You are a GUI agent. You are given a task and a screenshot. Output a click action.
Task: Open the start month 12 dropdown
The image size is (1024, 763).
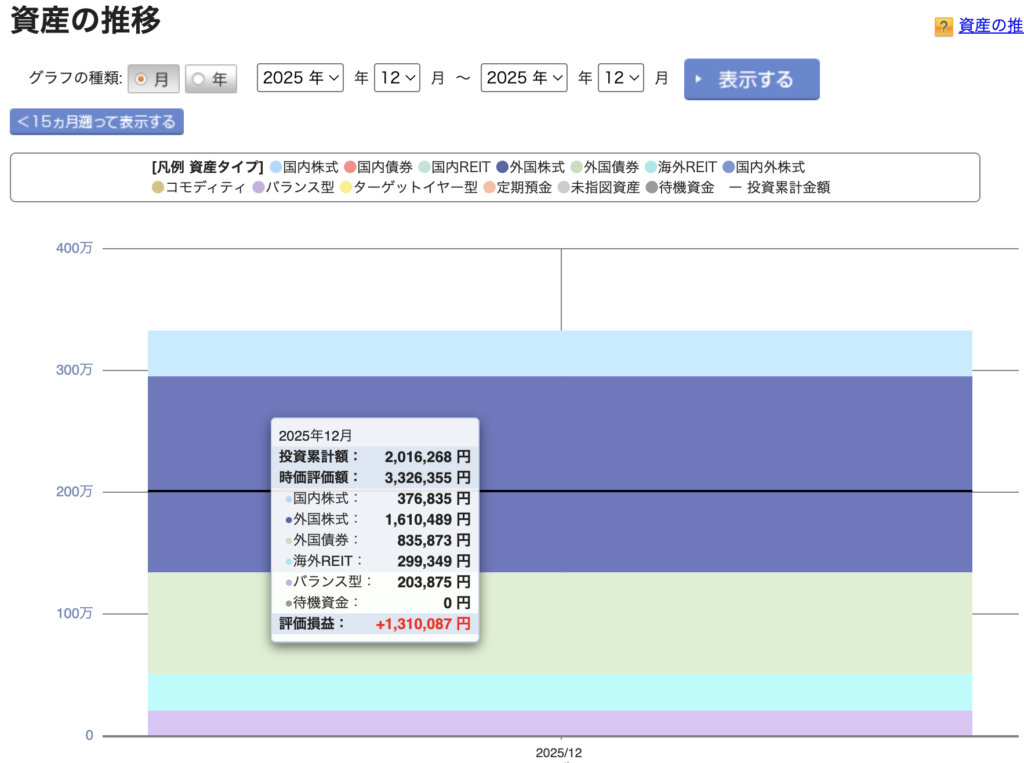point(397,78)
